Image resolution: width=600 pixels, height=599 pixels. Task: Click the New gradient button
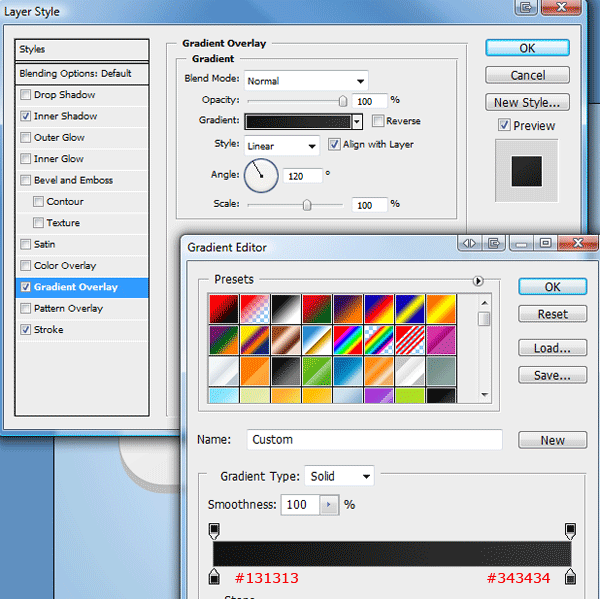click(x=553, y=440)
